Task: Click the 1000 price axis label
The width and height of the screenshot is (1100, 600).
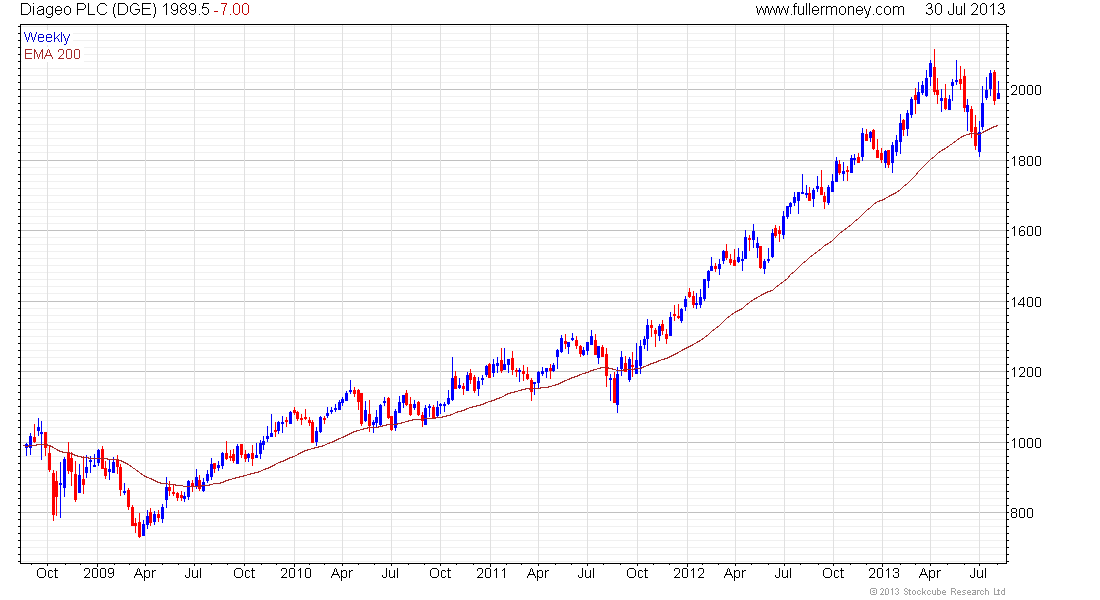Action: 1026,444
